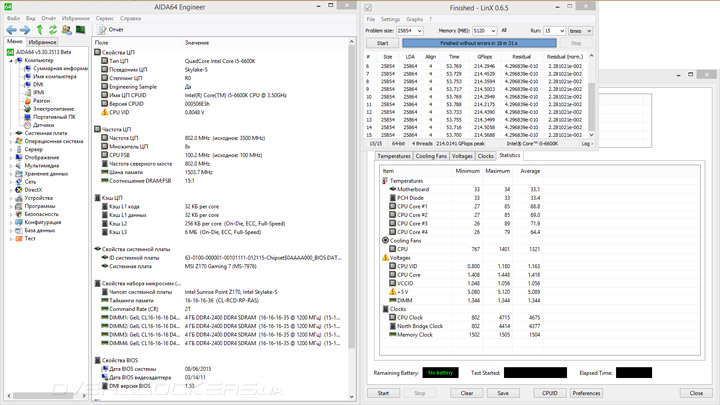Click the Start button in LinX
The image size is (720, 405).
[382, 43]
